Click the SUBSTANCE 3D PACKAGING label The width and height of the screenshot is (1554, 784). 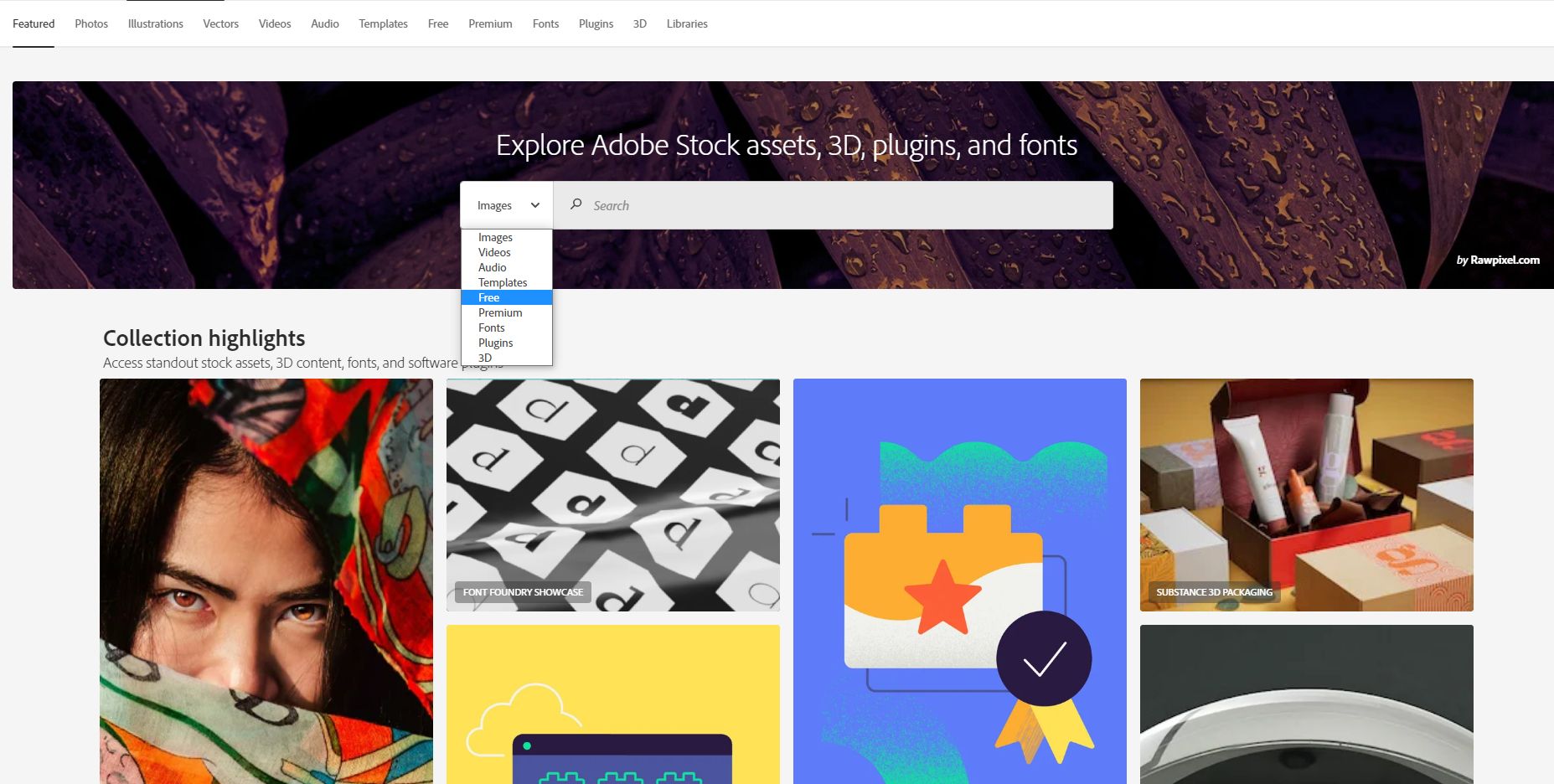coord(1214,592)
